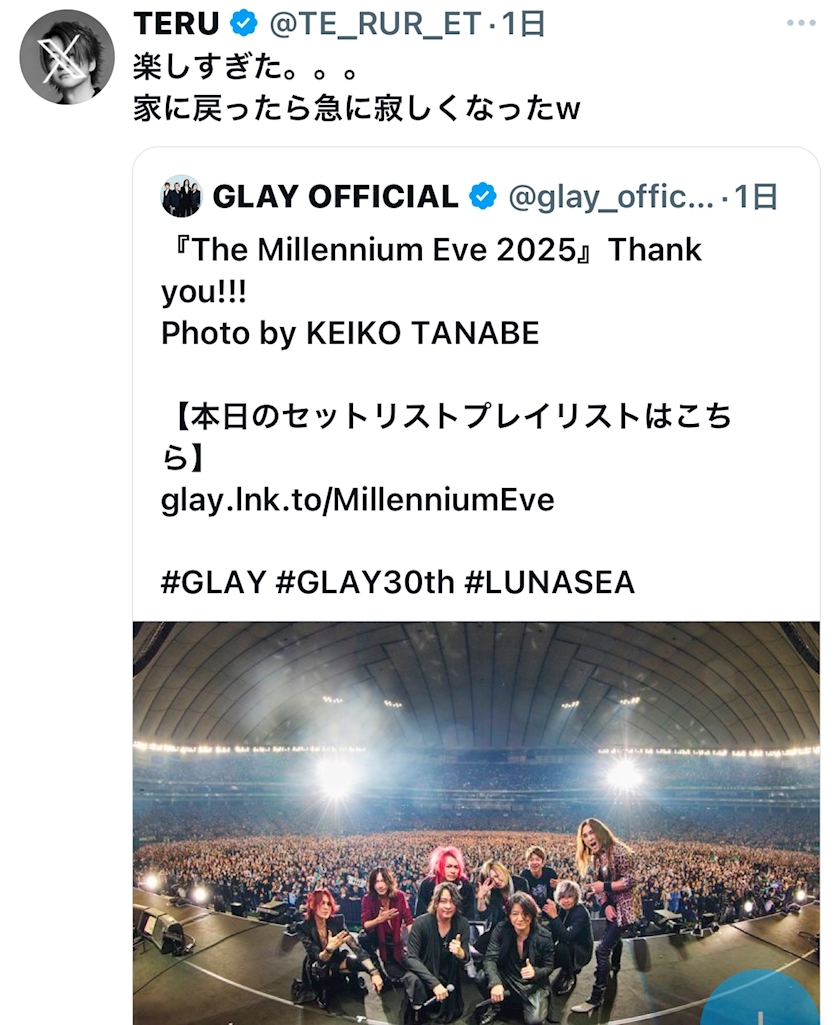This screenshot has height=1025, width=840.
Task: Open the 1日 timestamp on quoted post
Action: click(x=756, y=197)
